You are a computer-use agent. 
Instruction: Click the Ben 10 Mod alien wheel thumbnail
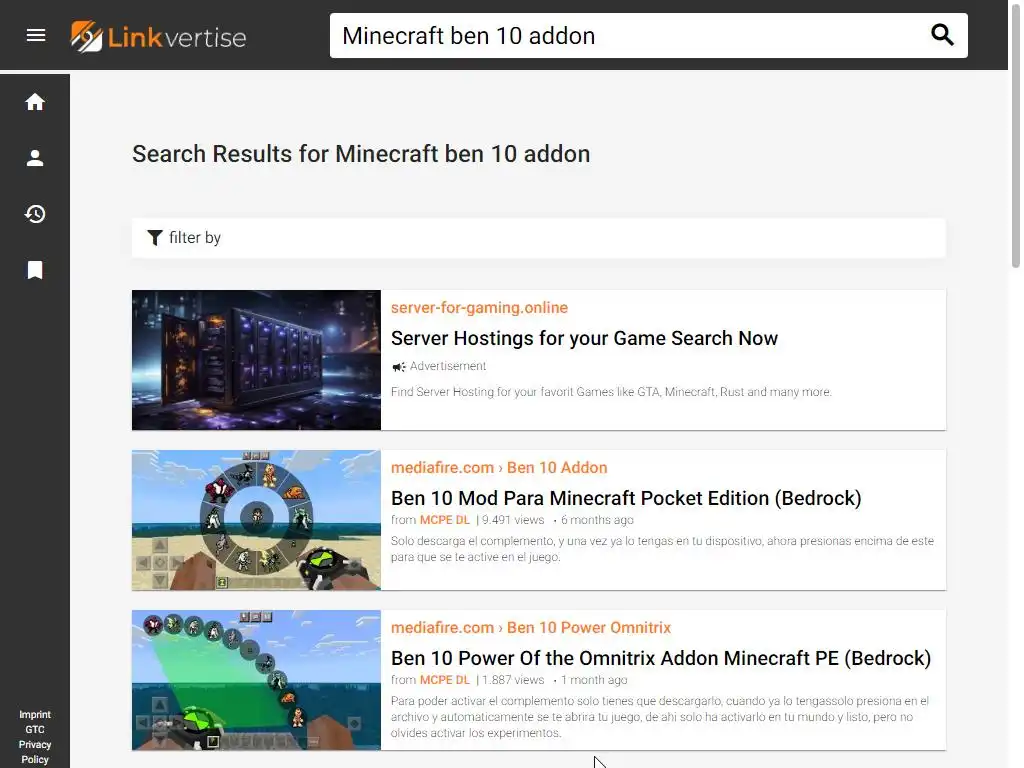point(256,520)
